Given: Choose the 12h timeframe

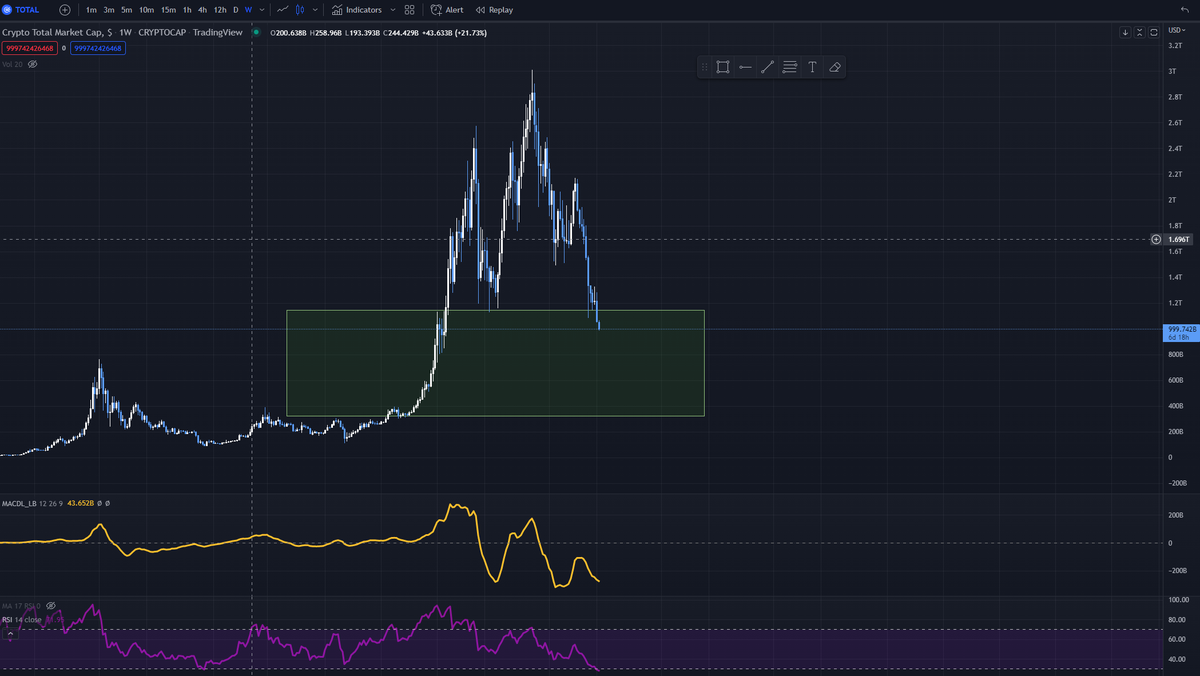Looking at the screenshot, I should [x=220, y=9].
